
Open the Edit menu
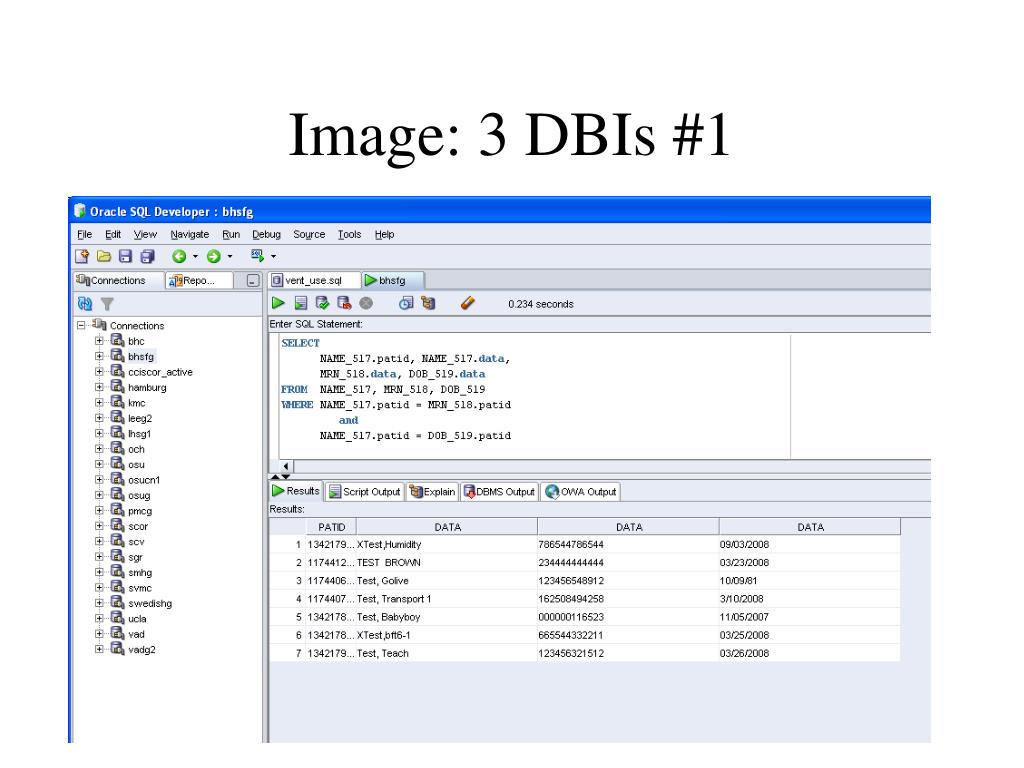(x=113, y=234)
